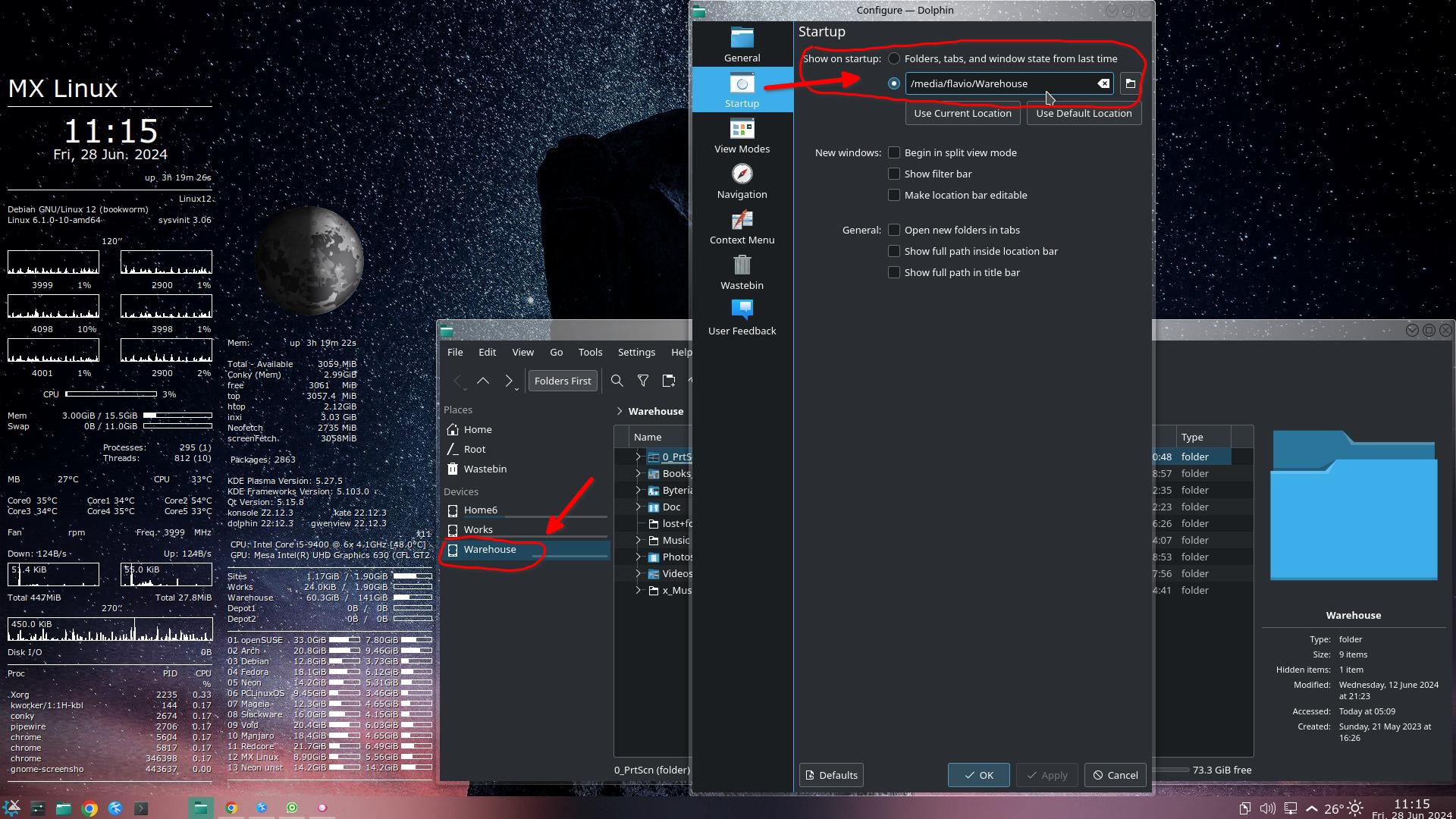Click filter funnel icon in Dolphin toolbar
1456x819 pixels.
[x=643, y=381]
